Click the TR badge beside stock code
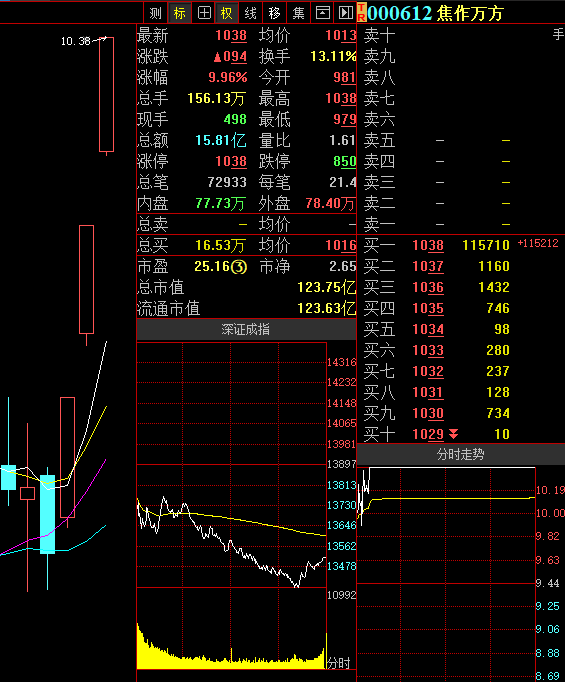The height and width of the screenshot is (682, 565). [x=361, y=13]
